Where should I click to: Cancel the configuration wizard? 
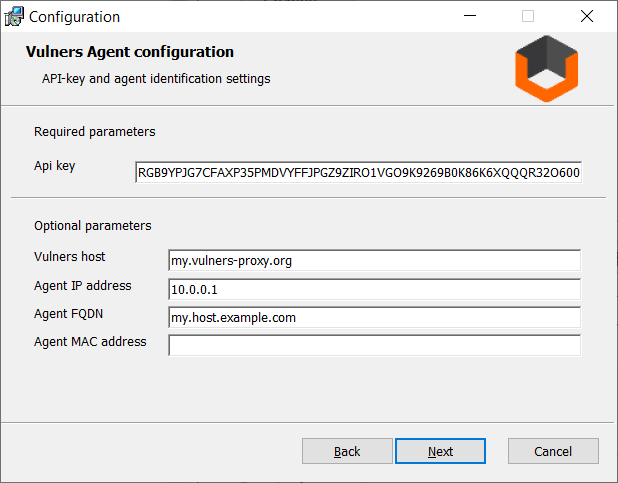pos(553,451)
